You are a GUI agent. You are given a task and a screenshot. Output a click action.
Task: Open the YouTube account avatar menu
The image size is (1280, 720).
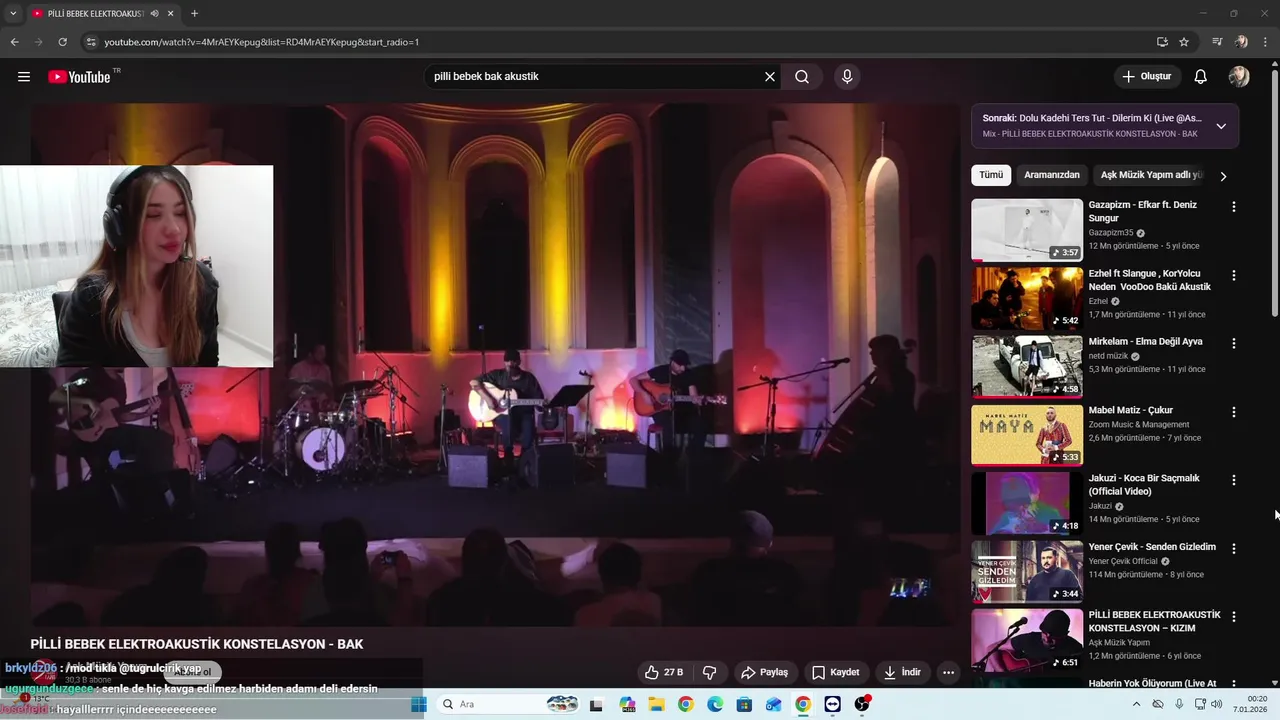(1239, 77)
